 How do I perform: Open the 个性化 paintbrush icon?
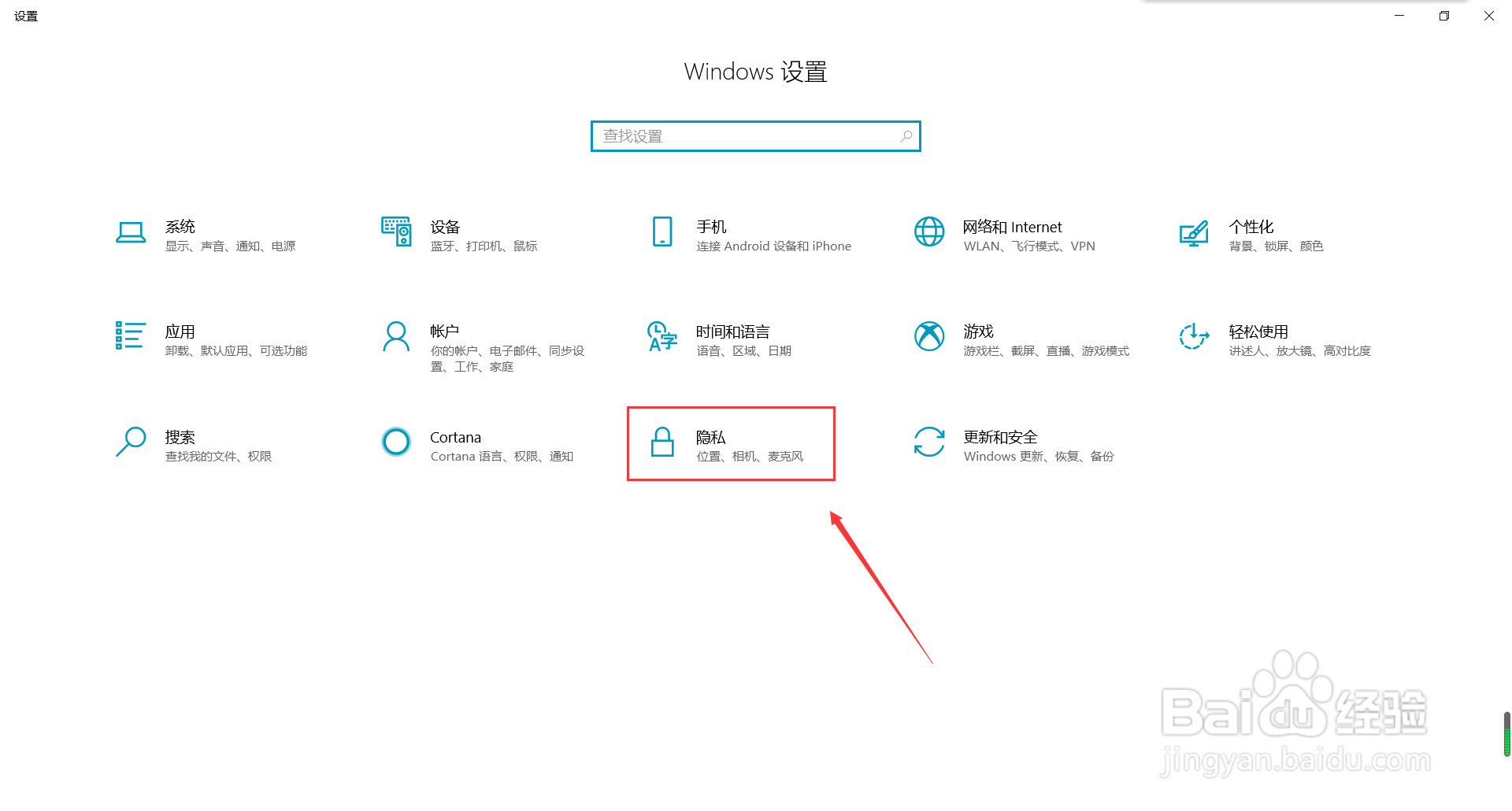pyautogui.click(x=1194, y=233)
